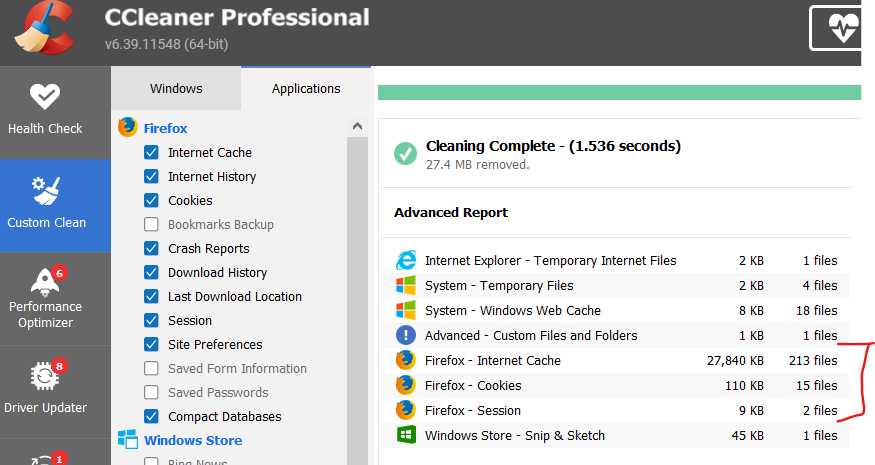Image resolution: width=875 pixels, height=465 pixels.
Task: Click the Firefox icon in section header
Action: (x=128, y=128)
